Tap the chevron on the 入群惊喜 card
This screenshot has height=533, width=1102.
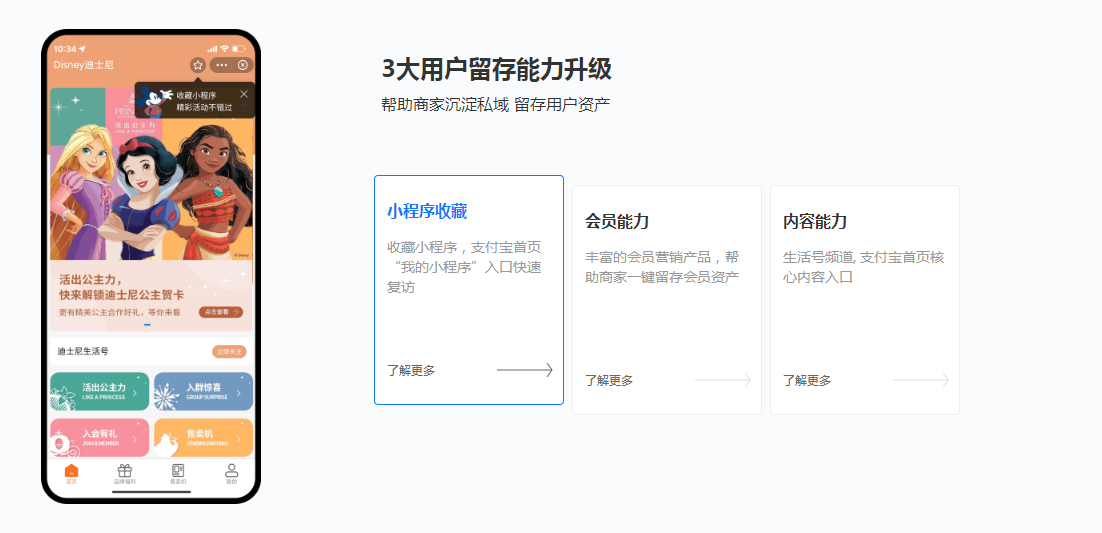[239, 392]
